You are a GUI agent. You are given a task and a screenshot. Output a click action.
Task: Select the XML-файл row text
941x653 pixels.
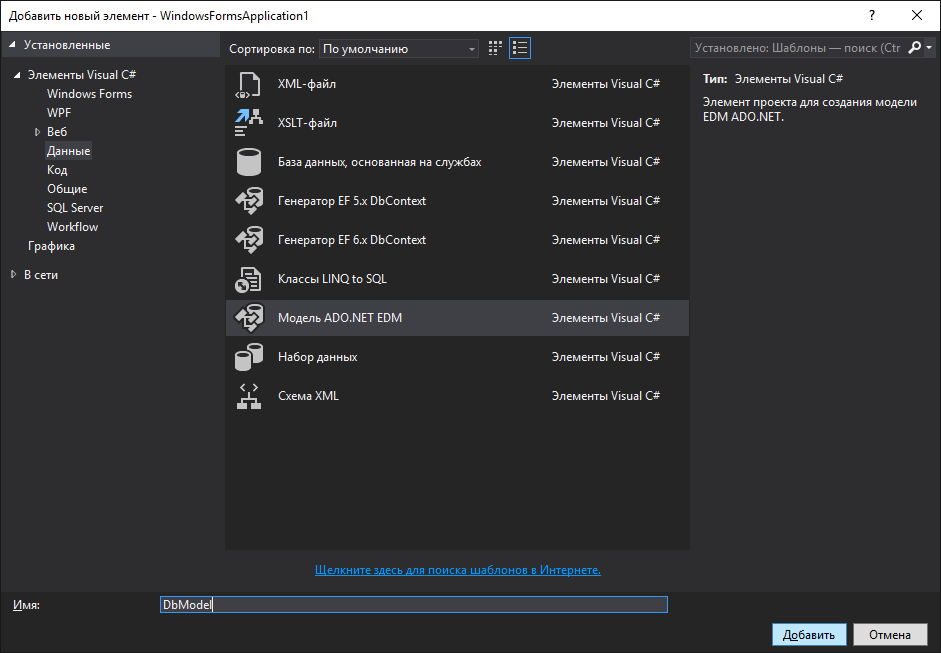click(307, 84)
